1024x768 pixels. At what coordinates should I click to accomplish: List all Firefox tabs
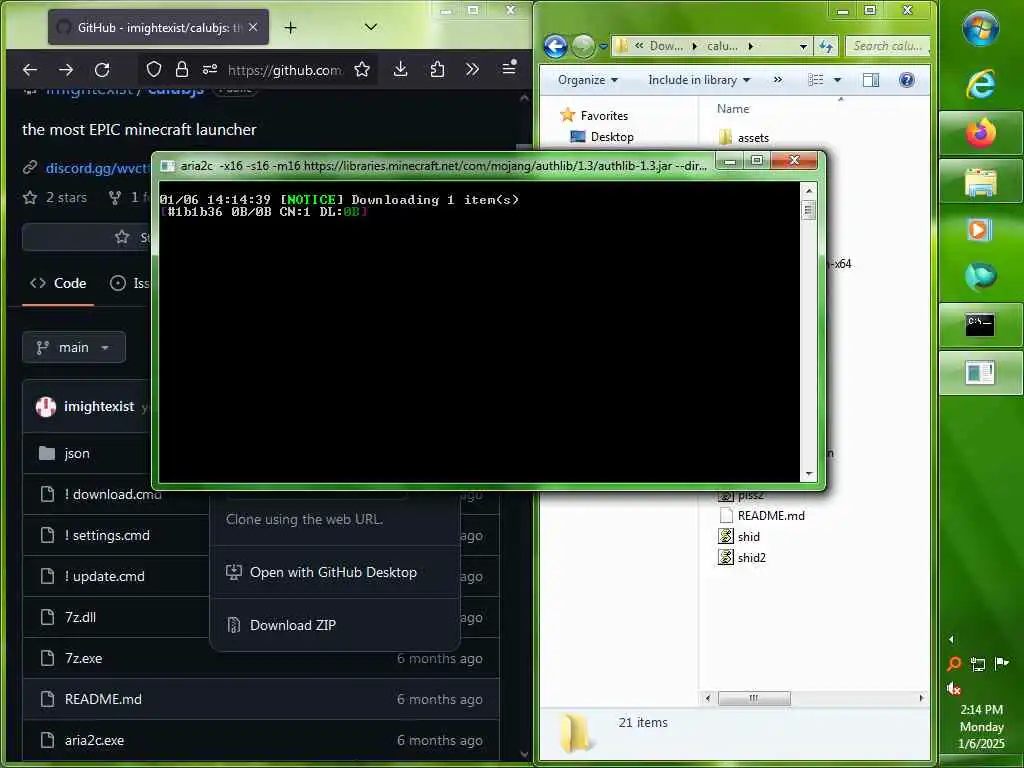(371, 27)
